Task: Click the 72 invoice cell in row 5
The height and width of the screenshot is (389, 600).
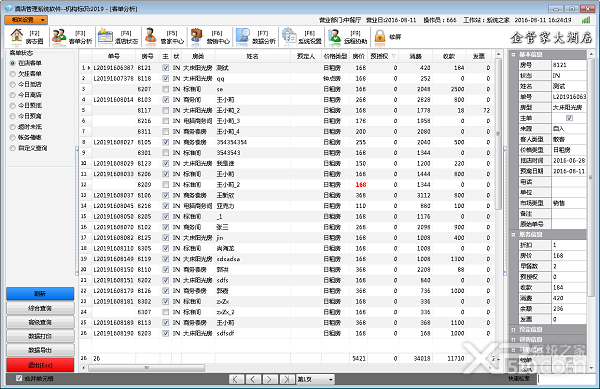Action: 479,110
